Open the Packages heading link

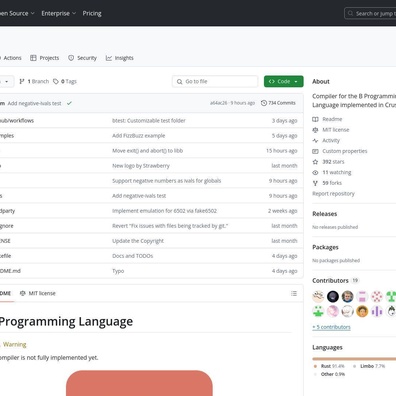(x=325, y=247)
